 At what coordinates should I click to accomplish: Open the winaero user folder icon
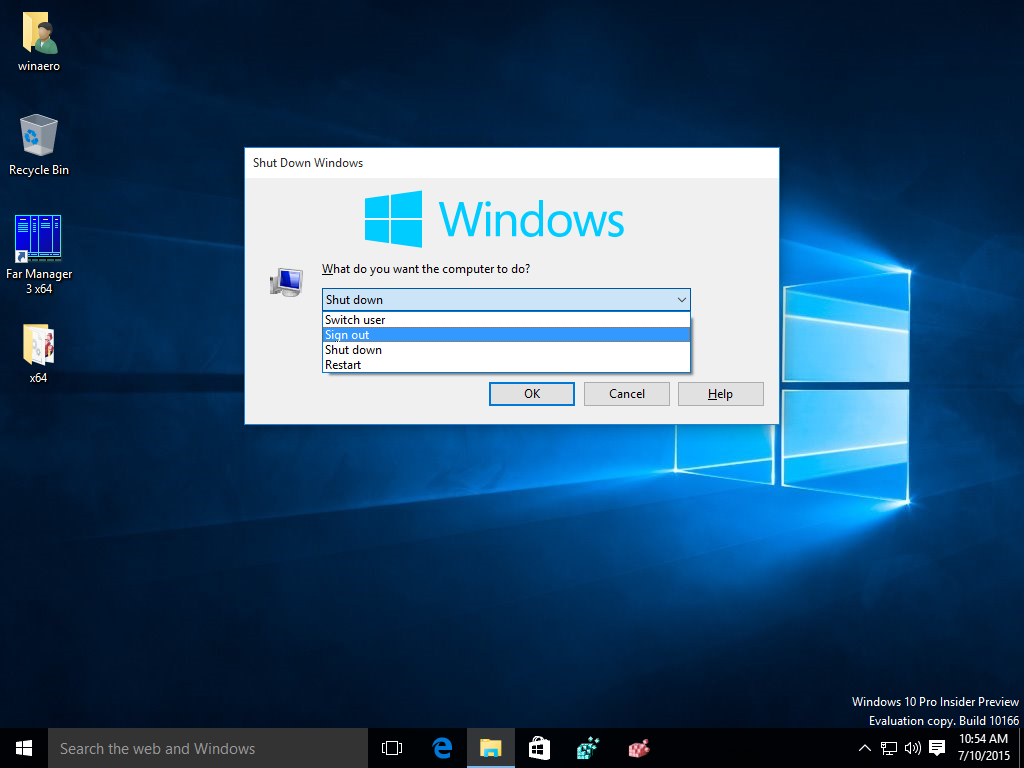(x=39, y=35)
